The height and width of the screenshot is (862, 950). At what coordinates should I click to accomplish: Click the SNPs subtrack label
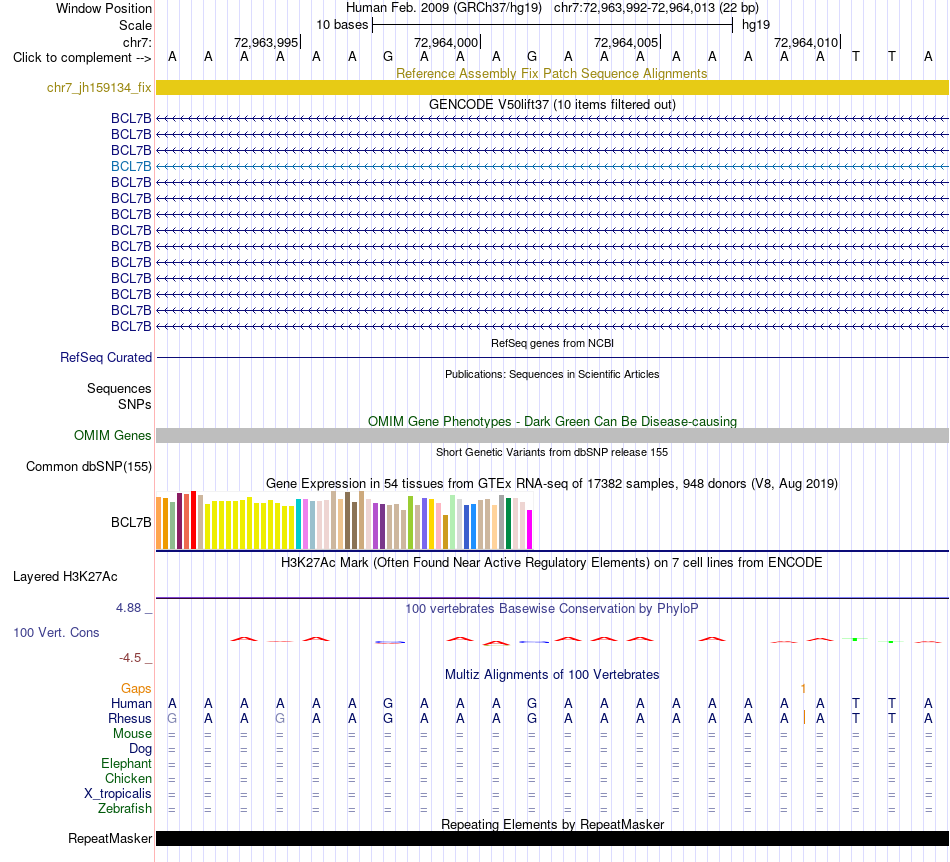[x=135, y=404]
